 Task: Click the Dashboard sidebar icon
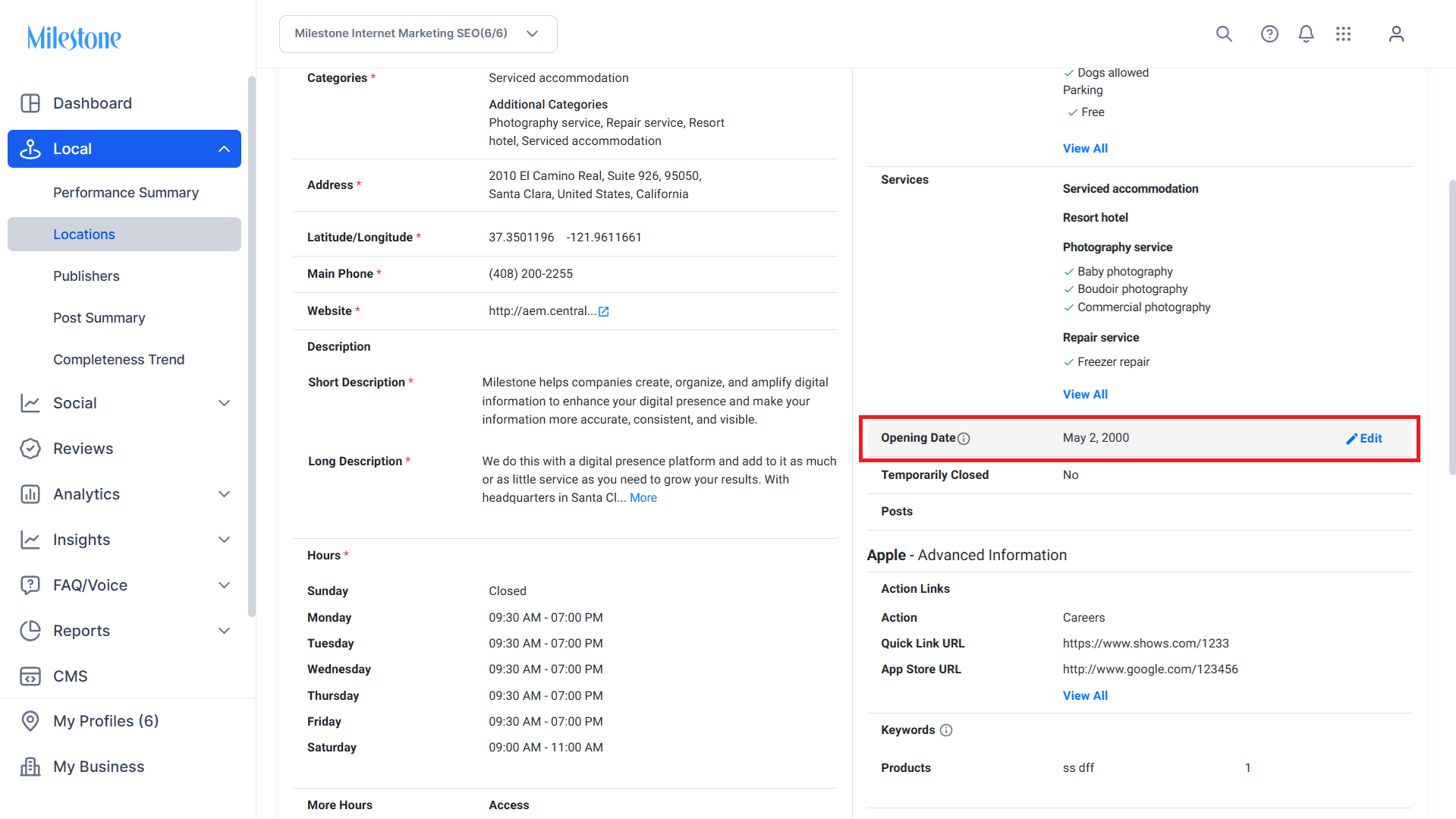pos(30,103)
